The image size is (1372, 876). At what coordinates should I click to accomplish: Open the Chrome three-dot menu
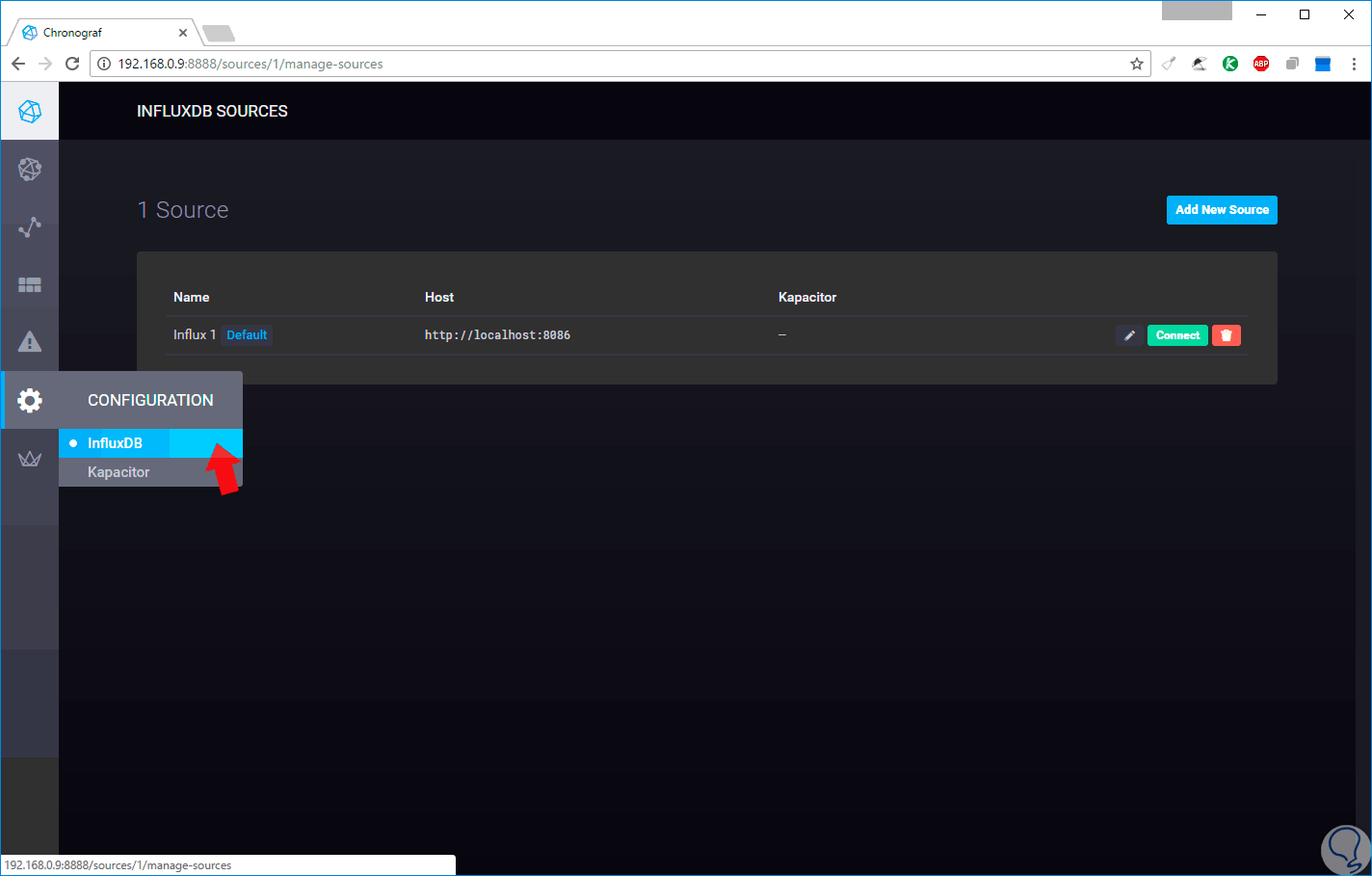click(x=1354, y=64)
